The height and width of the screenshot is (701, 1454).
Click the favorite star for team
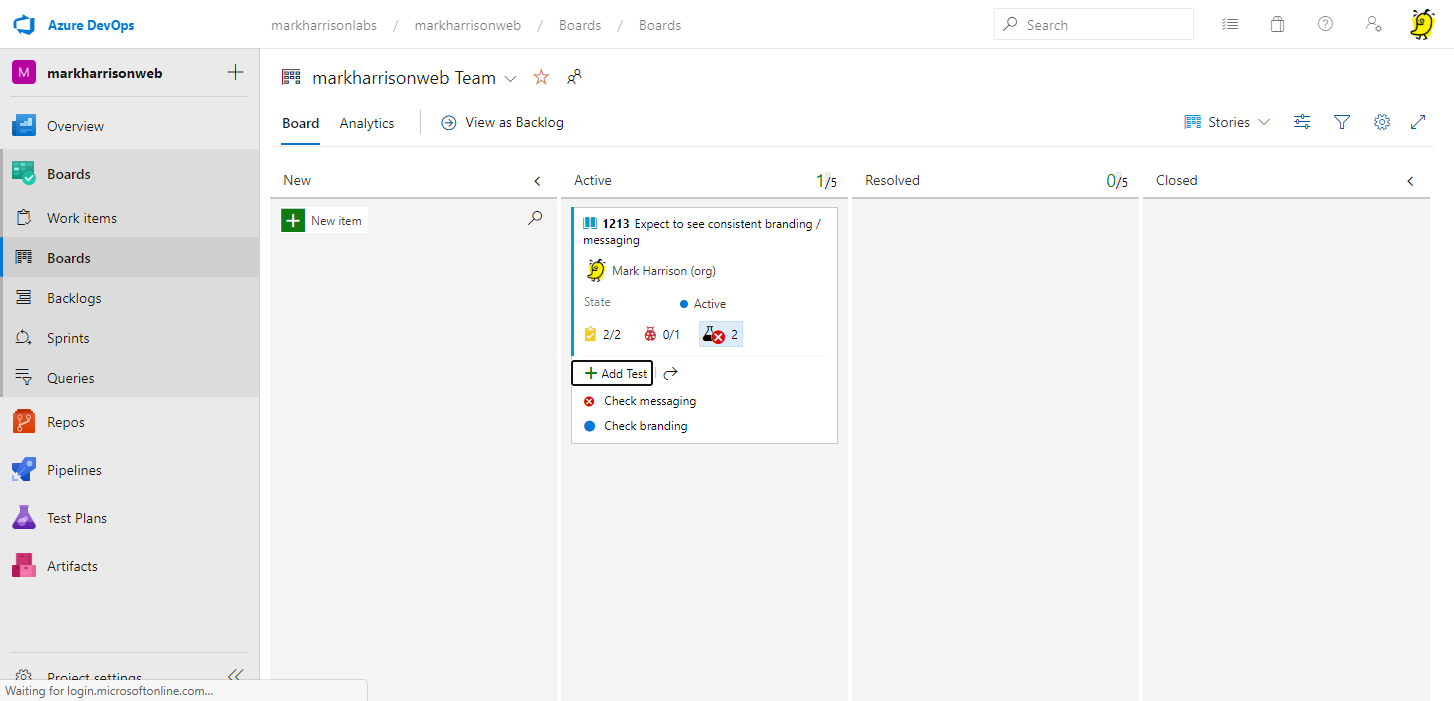pyautogui.click(x=541, y=78)
